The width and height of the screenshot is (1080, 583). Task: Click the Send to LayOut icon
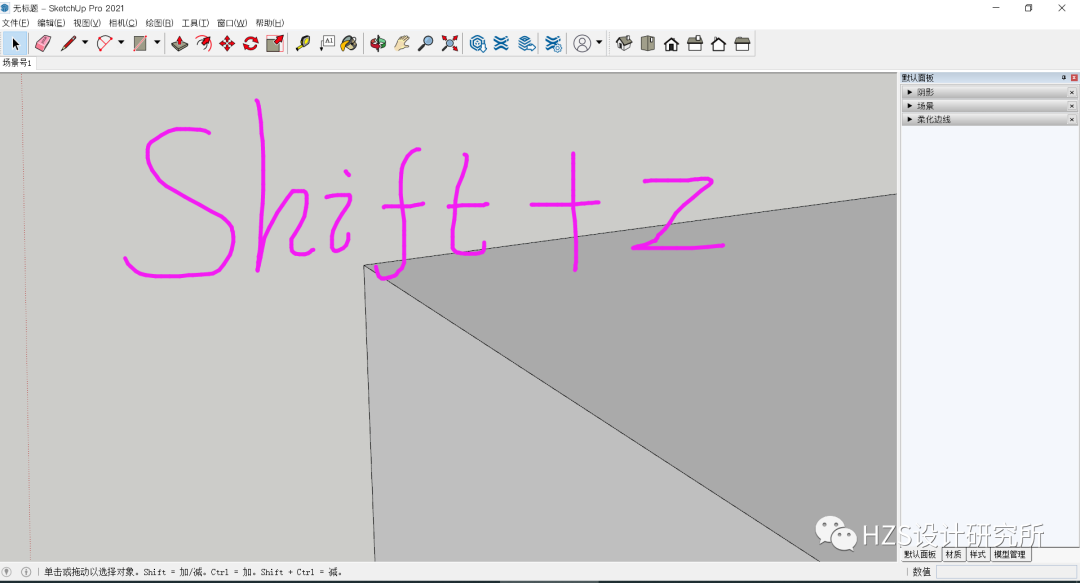pos(527,44)
